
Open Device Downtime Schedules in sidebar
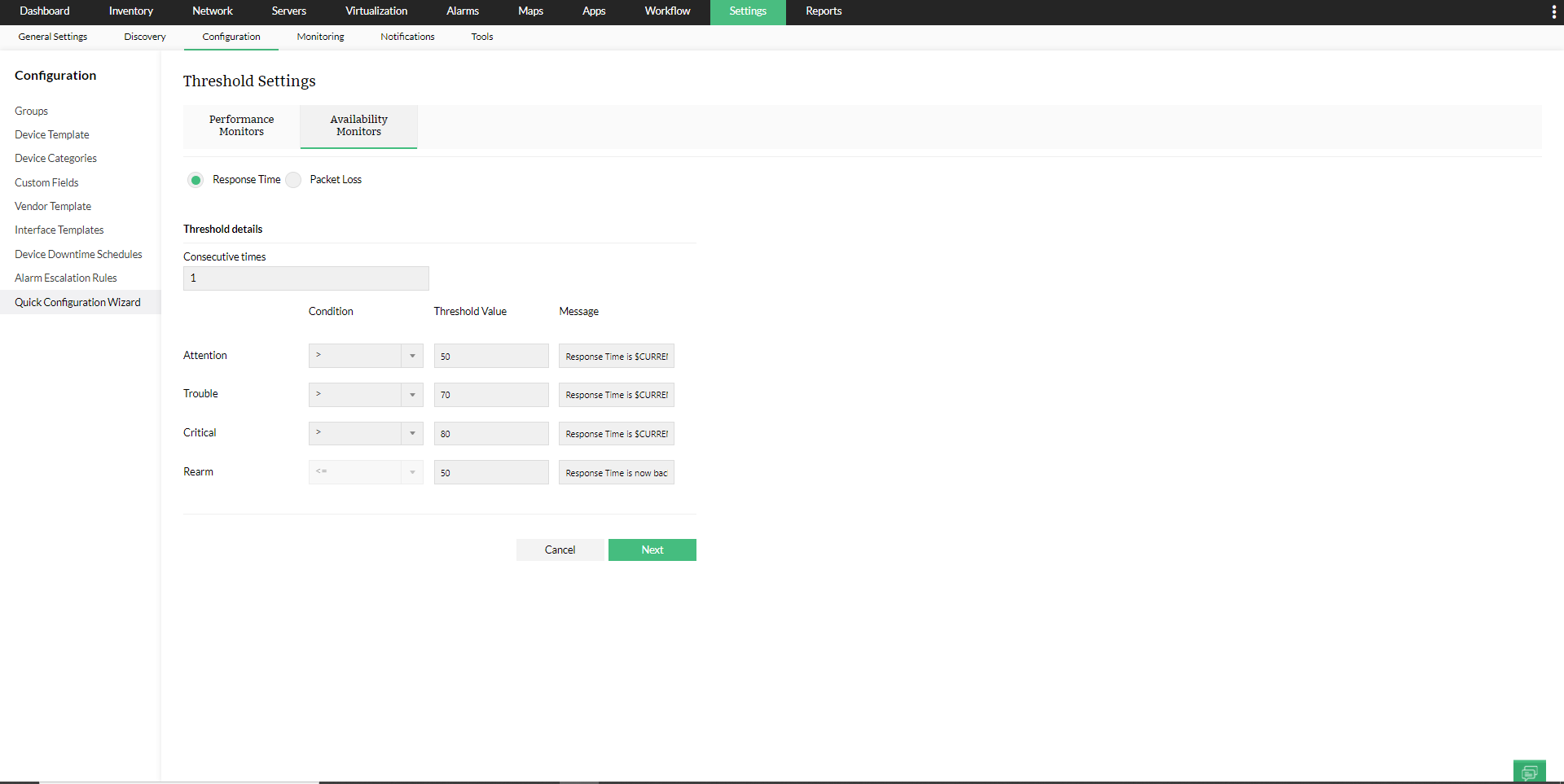(x=78, y=255)
